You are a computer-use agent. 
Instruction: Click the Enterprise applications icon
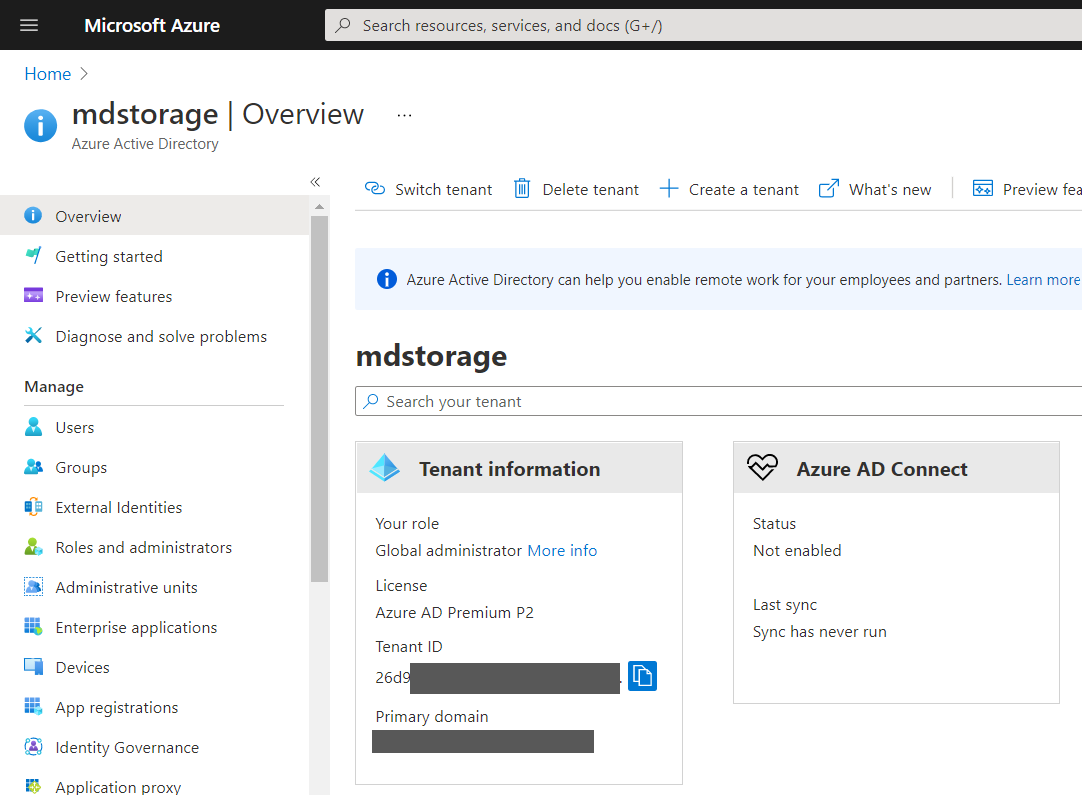33,627
